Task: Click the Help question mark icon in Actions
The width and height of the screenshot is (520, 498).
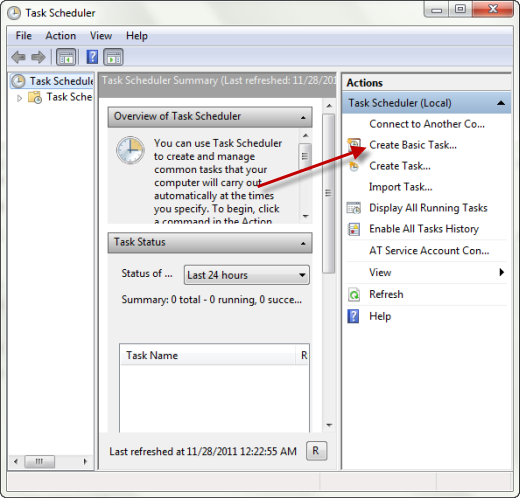Action: pos(353,316)
